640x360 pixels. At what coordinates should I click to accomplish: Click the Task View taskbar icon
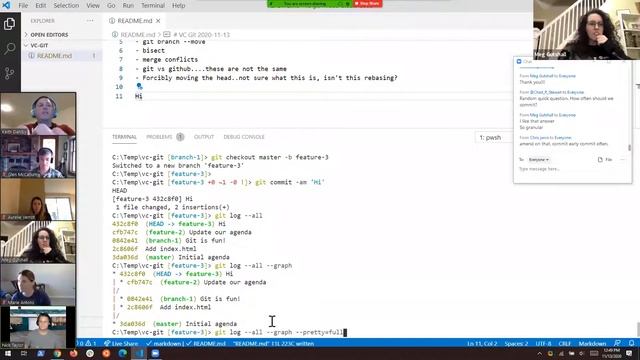(24, 353)
